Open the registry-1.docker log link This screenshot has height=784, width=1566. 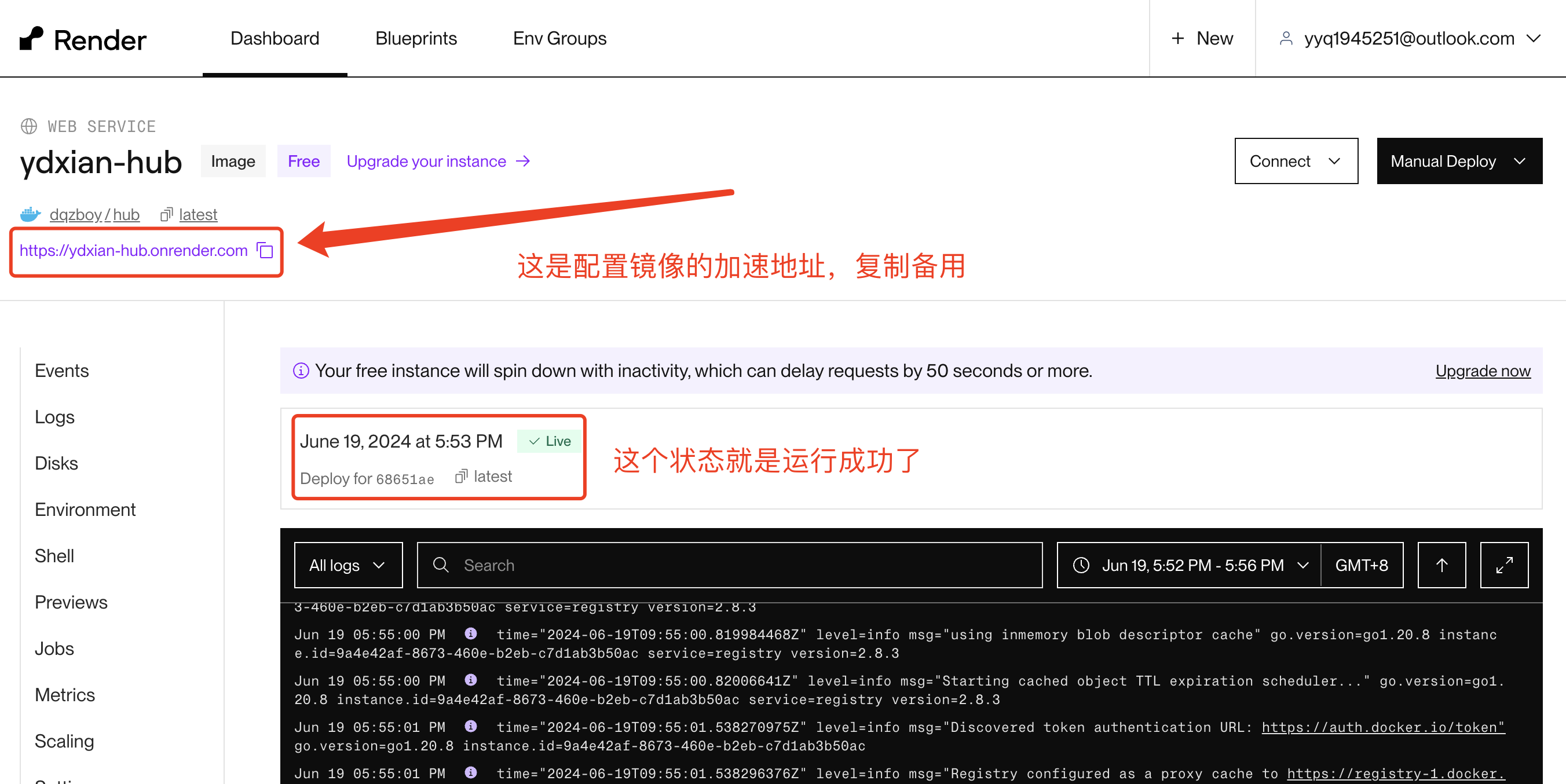click(1396, 773)
